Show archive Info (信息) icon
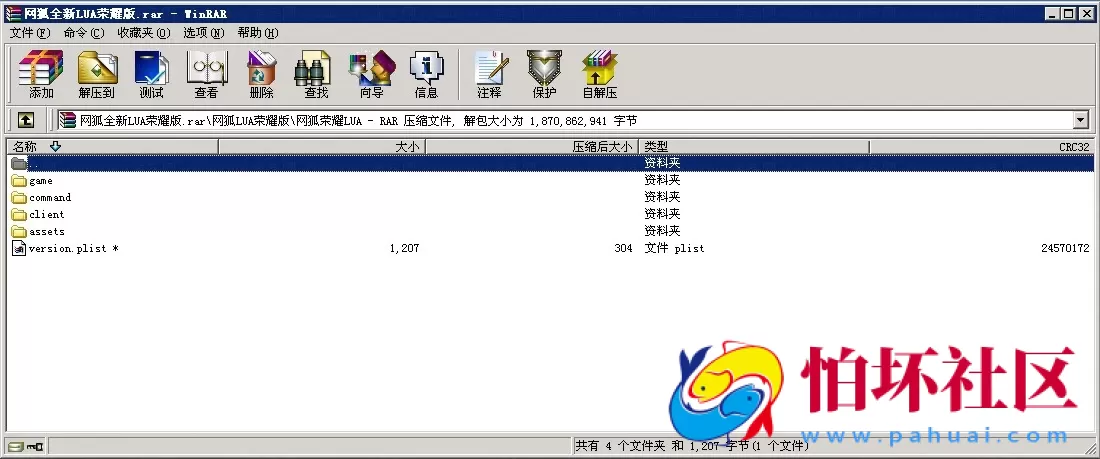 427,74
